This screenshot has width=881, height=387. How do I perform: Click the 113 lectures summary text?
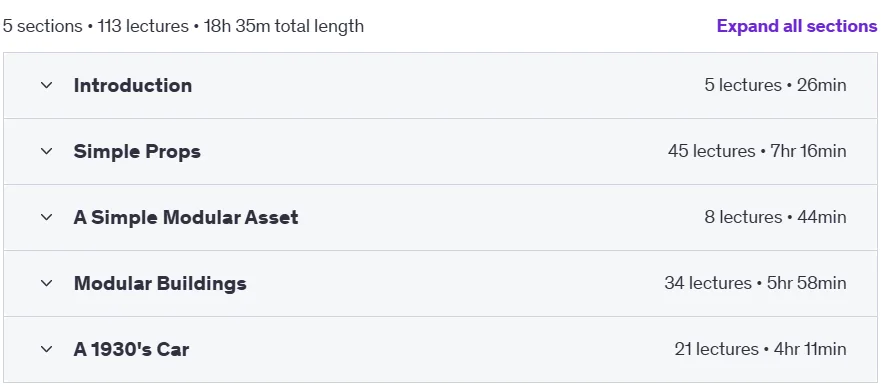tap(143, 26)
